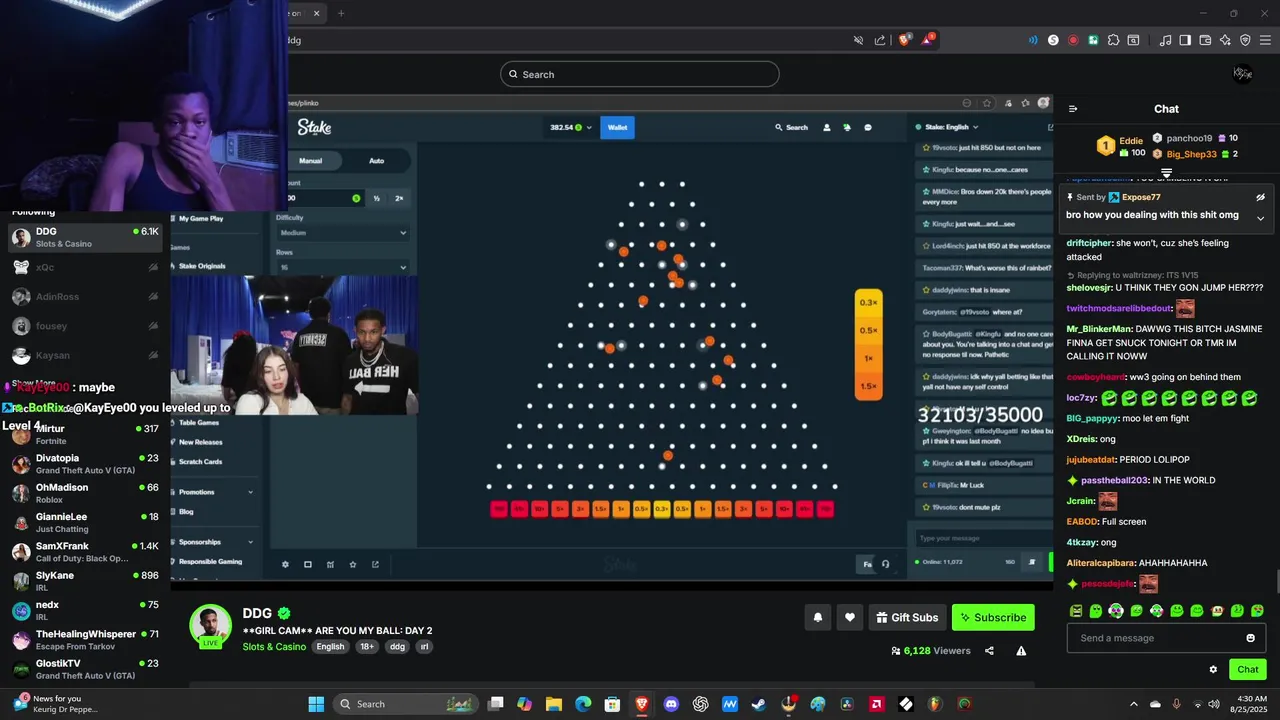Click the ddg stream tag
This screenshot has height=720, width=1280.
pos(397,647)
